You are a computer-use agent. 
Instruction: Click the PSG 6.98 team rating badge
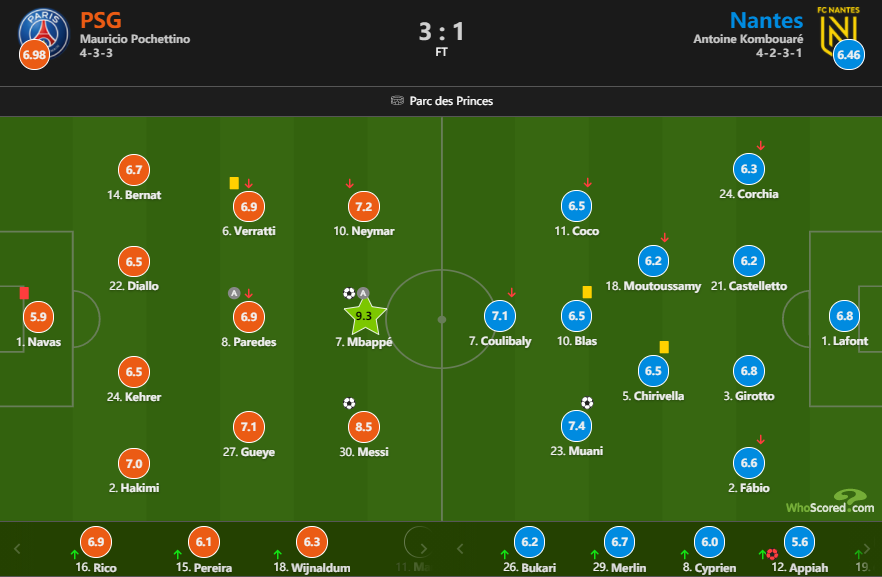[33, 55]
